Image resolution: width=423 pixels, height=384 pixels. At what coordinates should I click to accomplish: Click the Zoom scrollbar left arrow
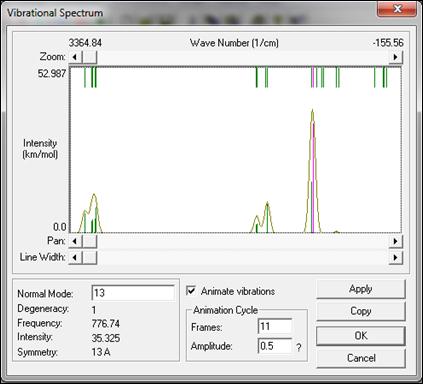(75, 57)
